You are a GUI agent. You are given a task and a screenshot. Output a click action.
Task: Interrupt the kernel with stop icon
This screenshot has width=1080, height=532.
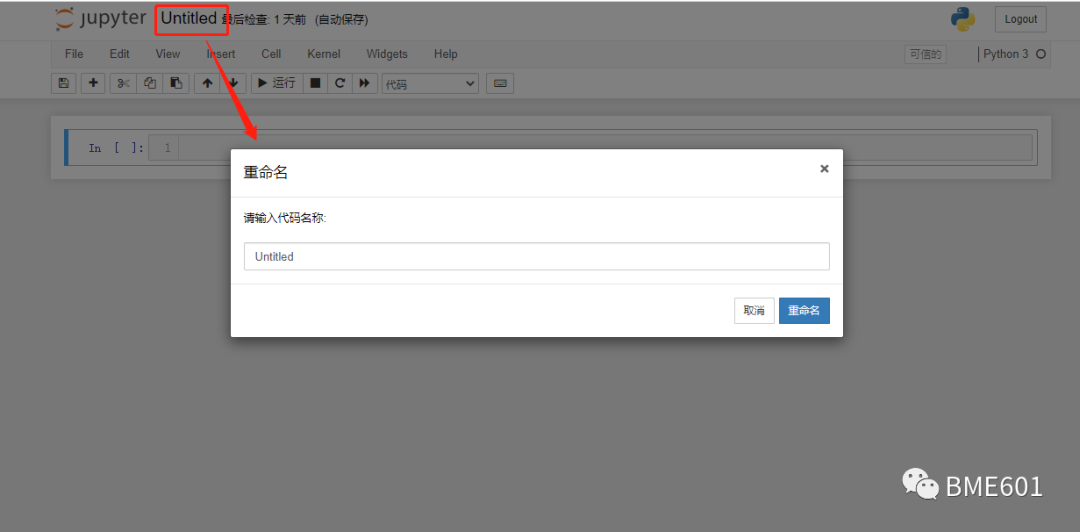pos(315,83)
